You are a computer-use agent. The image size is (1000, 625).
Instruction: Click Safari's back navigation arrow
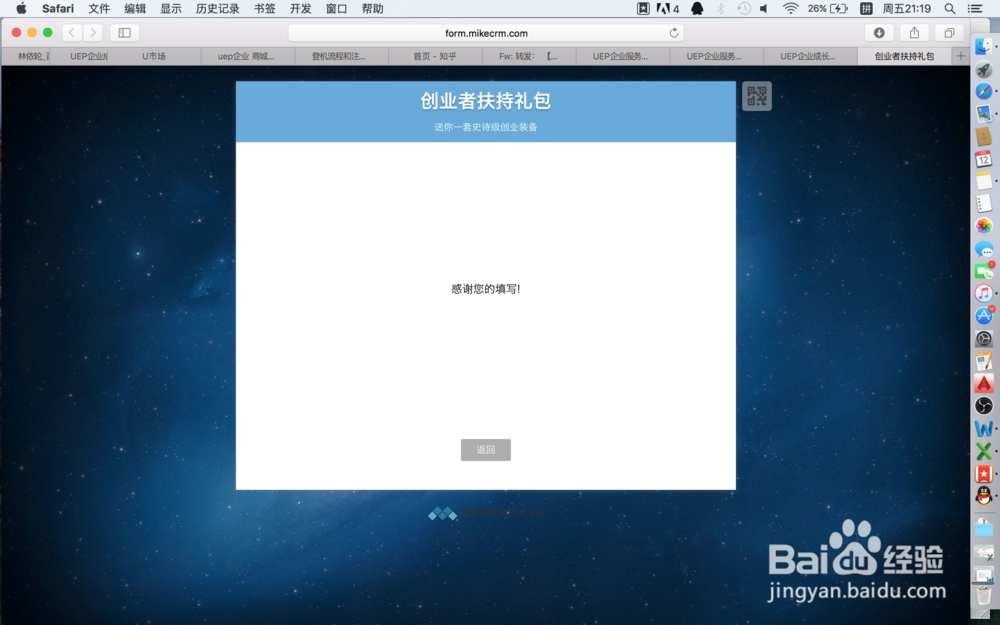[70, 31]
